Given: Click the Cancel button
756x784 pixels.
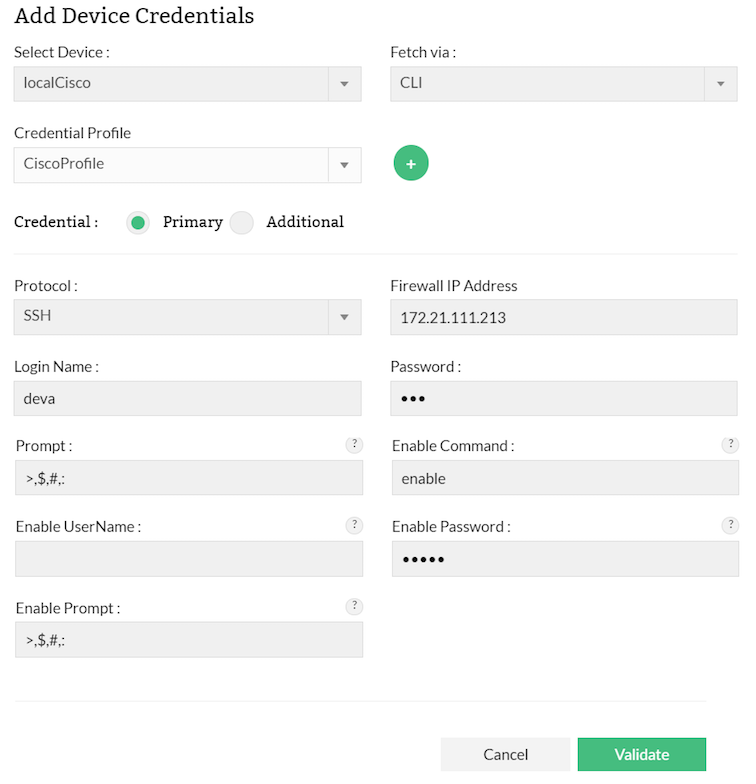Looking at the screenshot, I should 505,755.
